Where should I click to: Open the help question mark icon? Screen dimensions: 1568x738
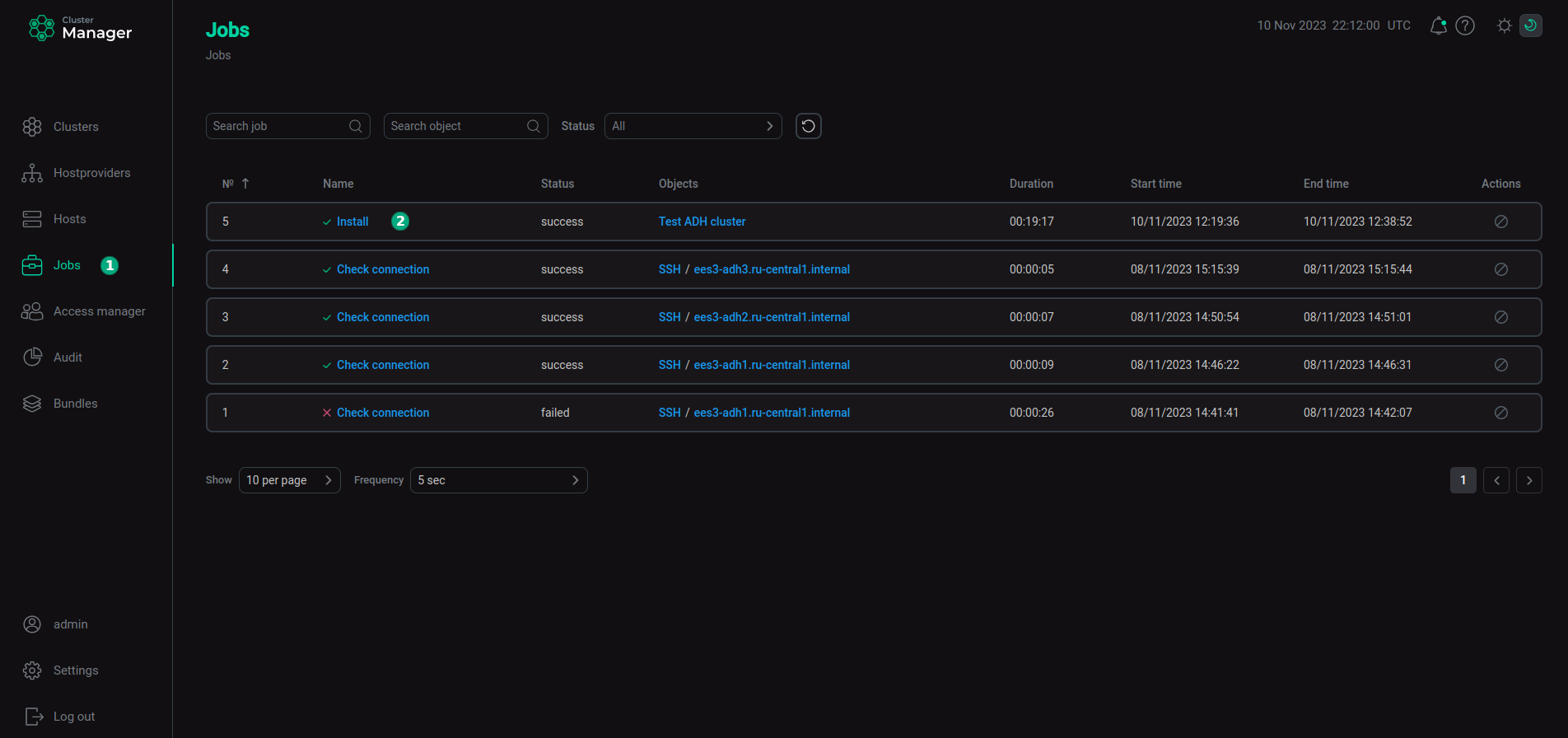click(x=1465, y=26)
